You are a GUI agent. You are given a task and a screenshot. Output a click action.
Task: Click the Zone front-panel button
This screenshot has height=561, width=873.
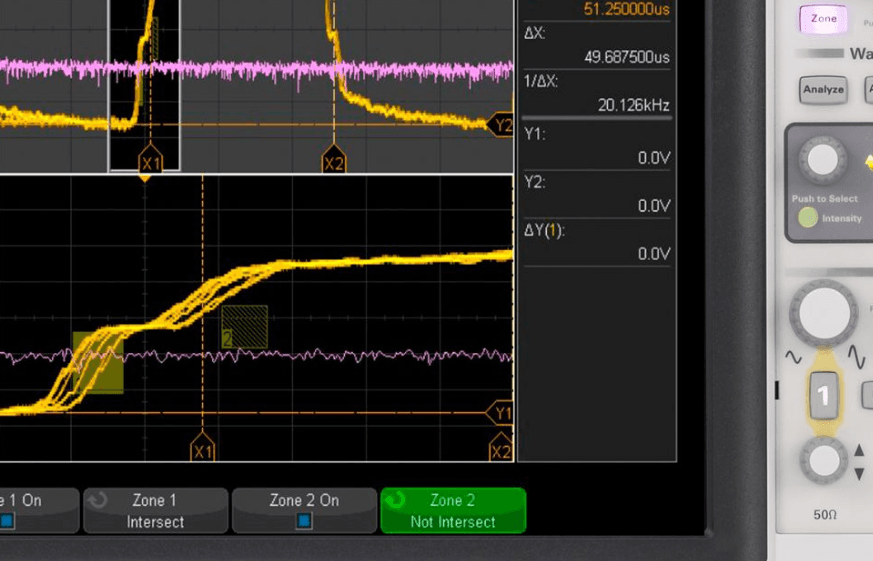[x=823, y=19]
